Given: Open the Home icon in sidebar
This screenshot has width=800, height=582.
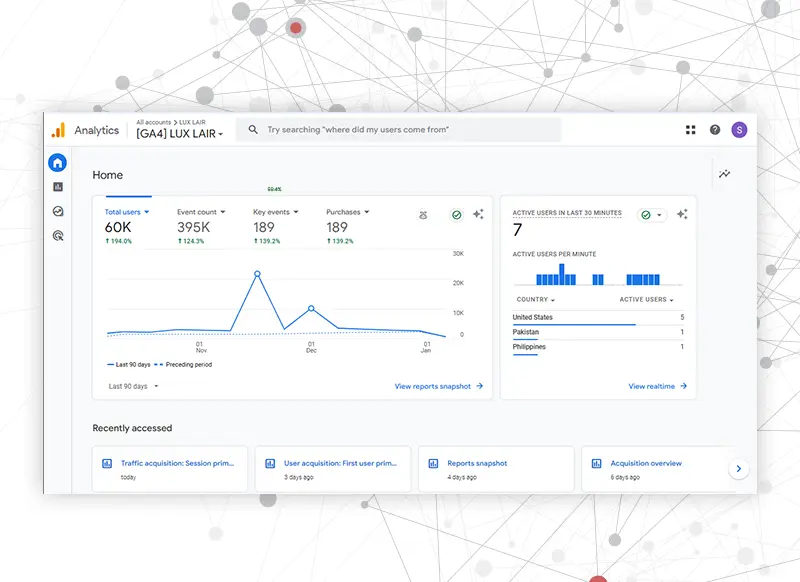Looking at the screenshot, I should 58,163.
